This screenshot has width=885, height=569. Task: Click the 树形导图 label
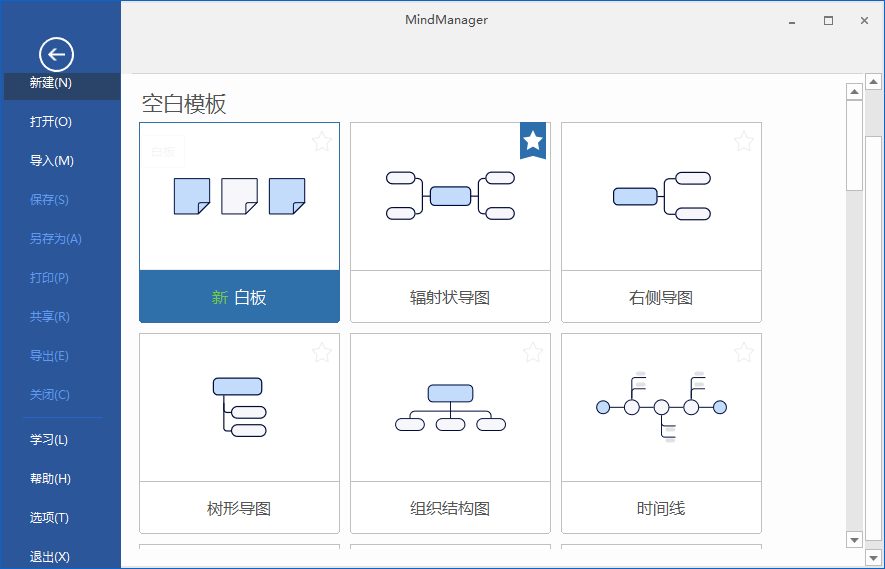pyautogui.click(x=239, y=507)
